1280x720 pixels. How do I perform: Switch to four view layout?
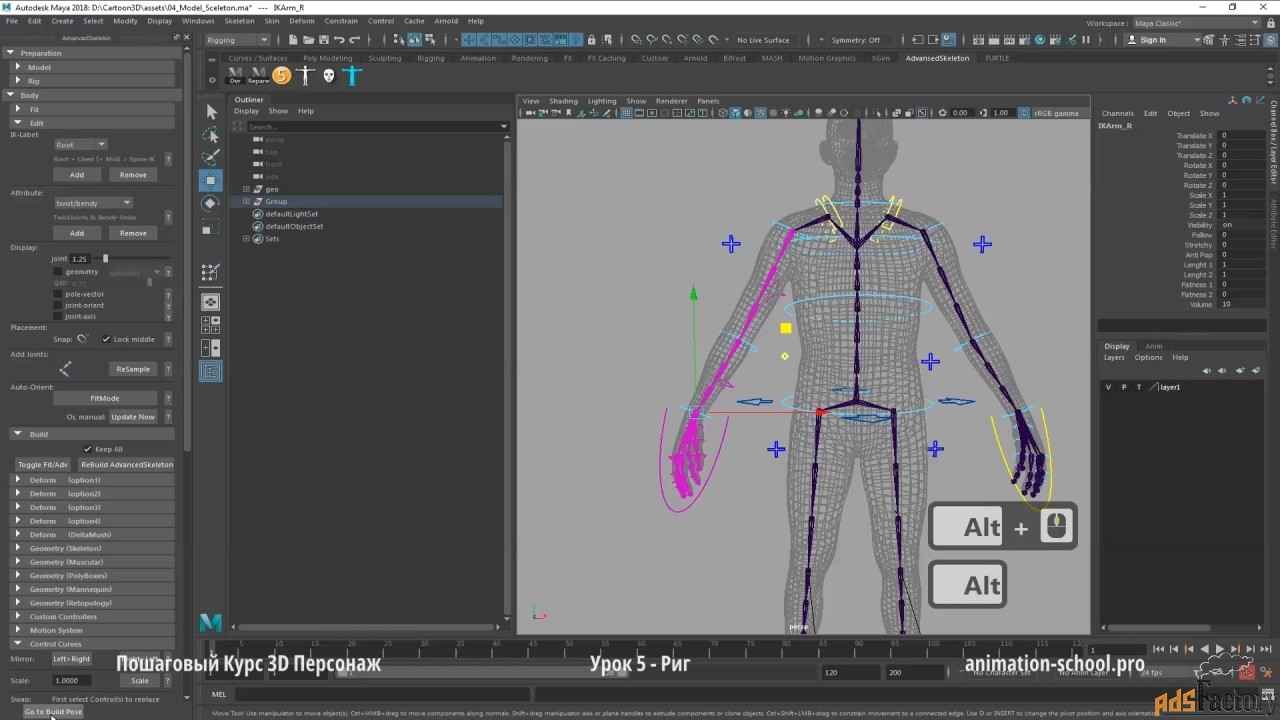click(x=211, y=325)
